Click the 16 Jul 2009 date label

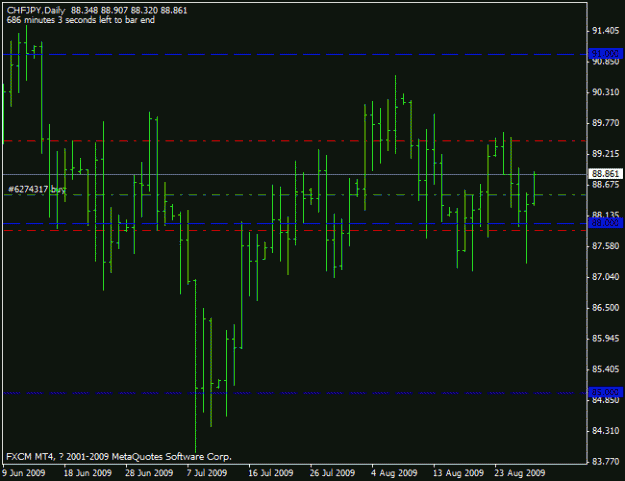271,473
